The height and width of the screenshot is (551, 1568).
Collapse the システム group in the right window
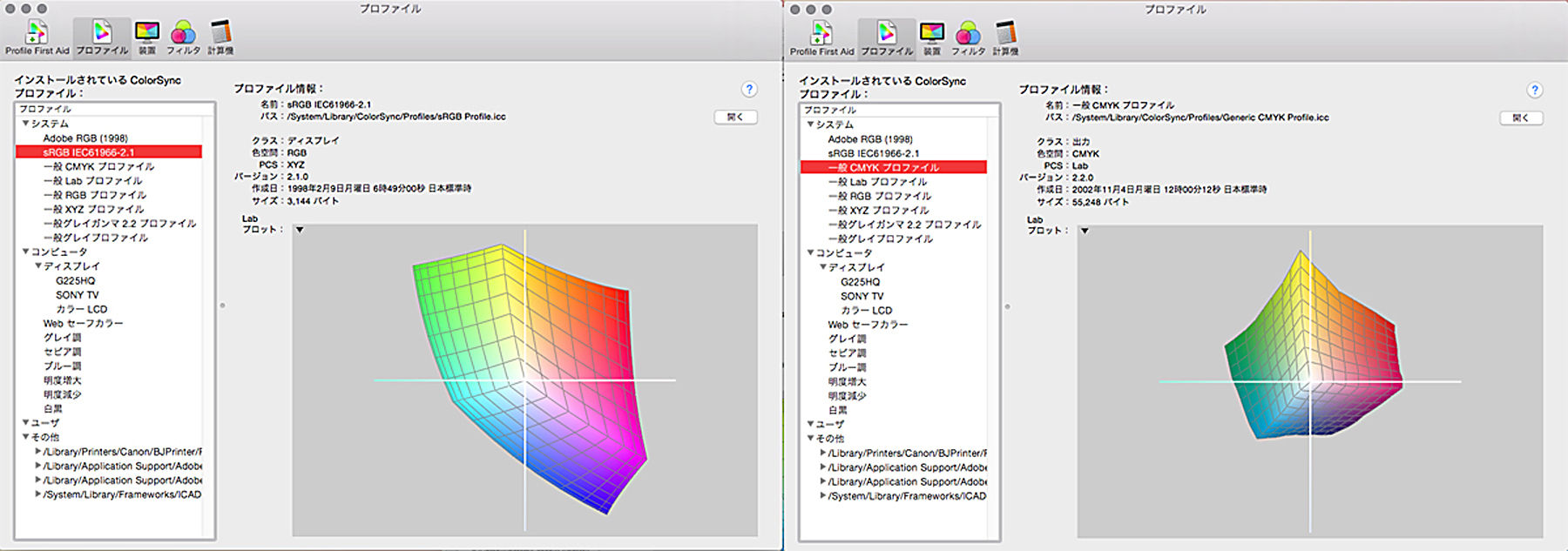[x=810, y=124]
